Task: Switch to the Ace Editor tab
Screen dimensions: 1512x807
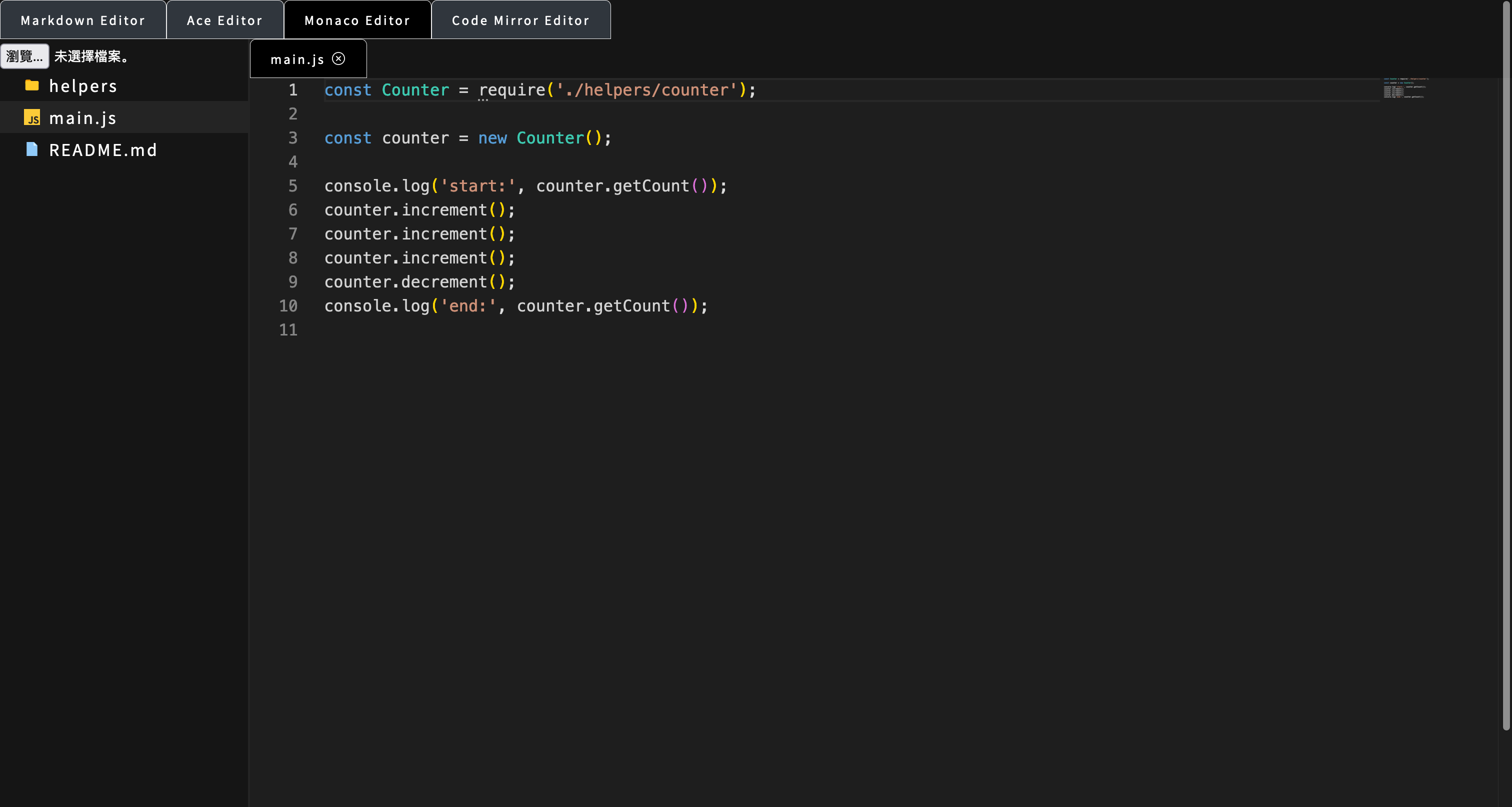Action: pos(225,20)
